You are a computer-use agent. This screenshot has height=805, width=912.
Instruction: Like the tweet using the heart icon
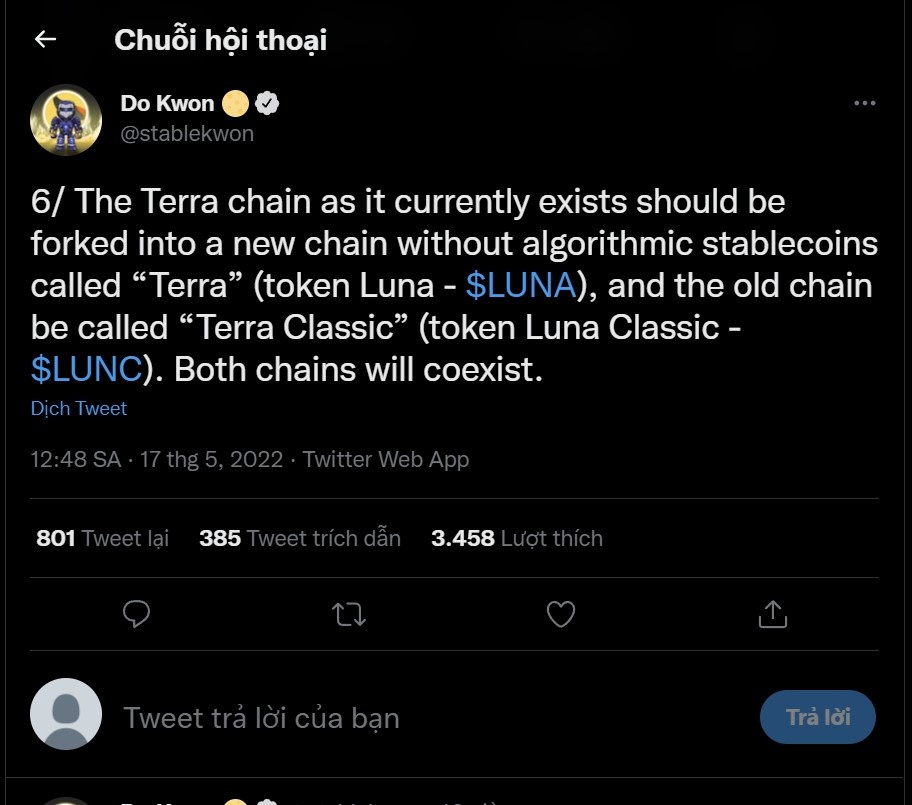(x=560, y=615)
